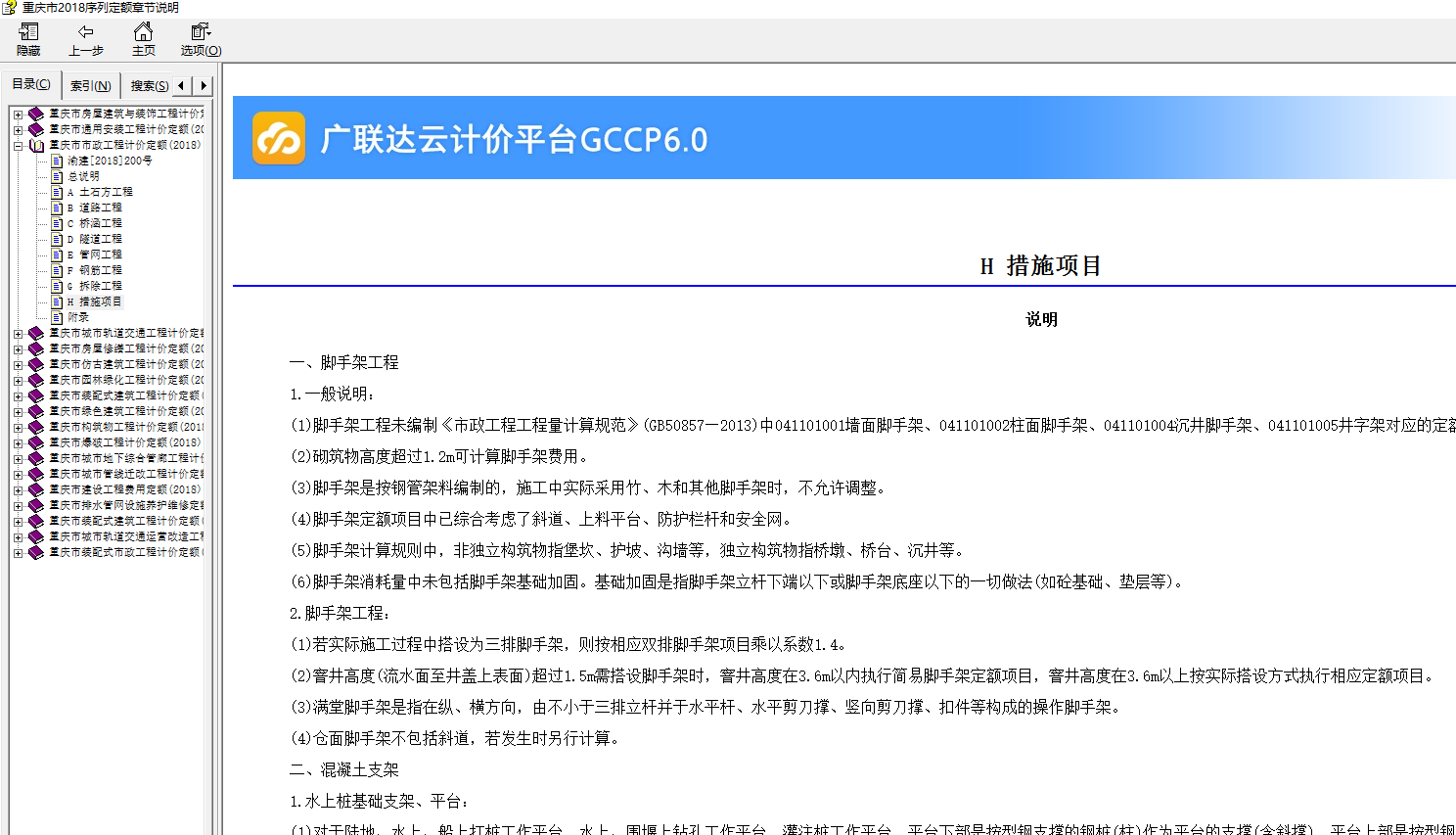Expand 重庆市城市轨道交通工程计价定额 node
This screenshot has width=1456, height=835.
pos(18,333)
